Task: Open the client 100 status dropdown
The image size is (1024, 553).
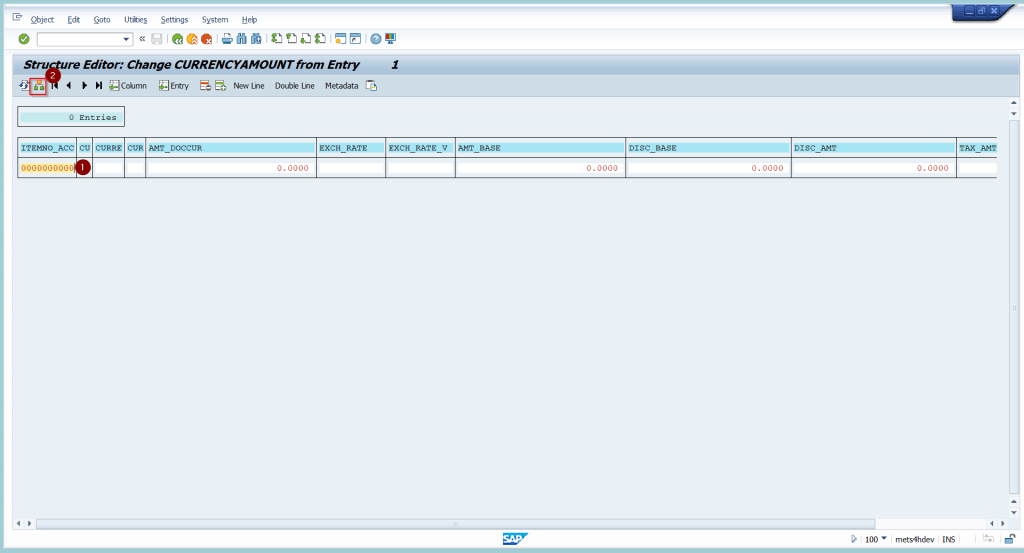Action: pyautogui.click(x=884, y=539)
